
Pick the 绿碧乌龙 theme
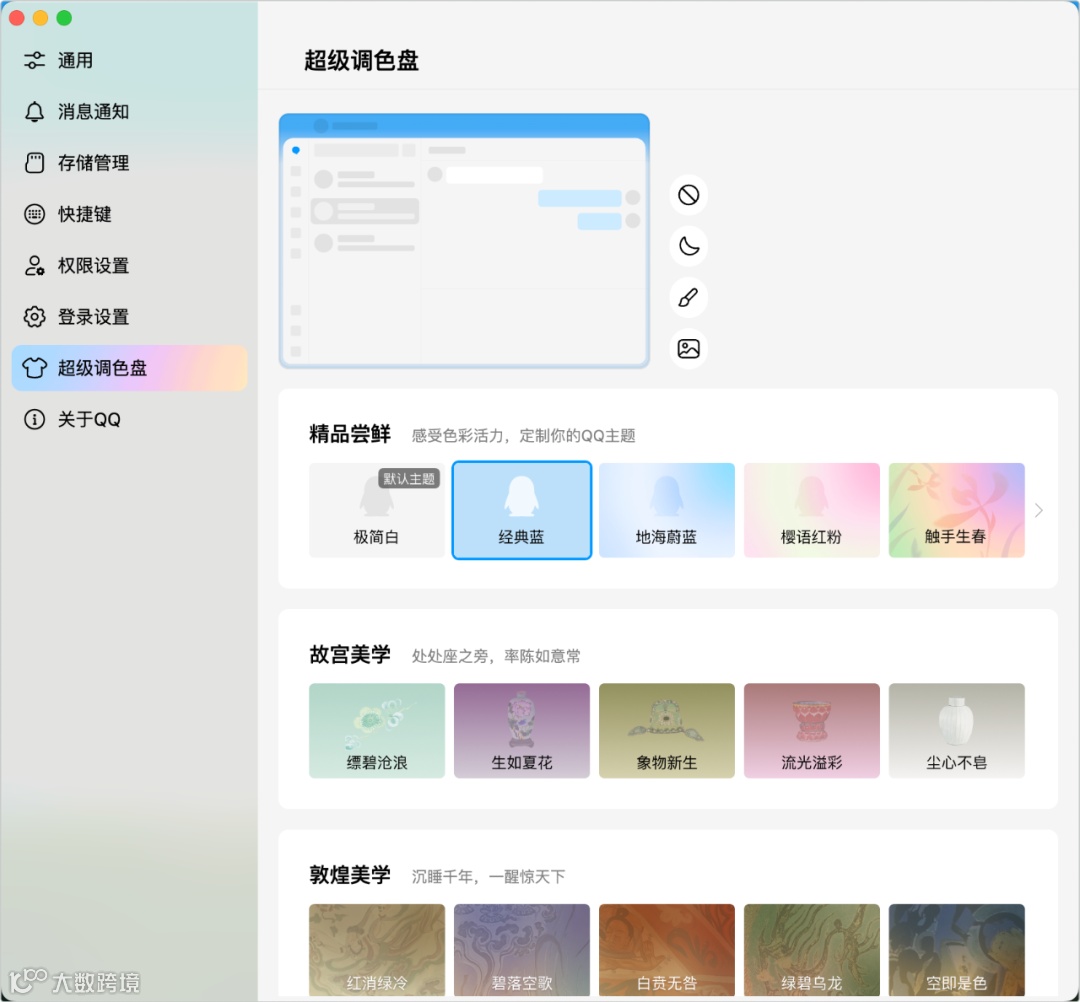coord(811,950)
